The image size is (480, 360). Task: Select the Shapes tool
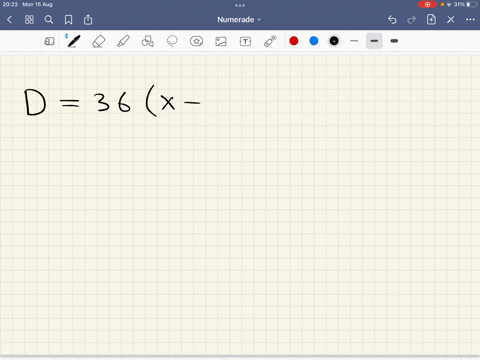pyautogui.click(x=148, y=41)
